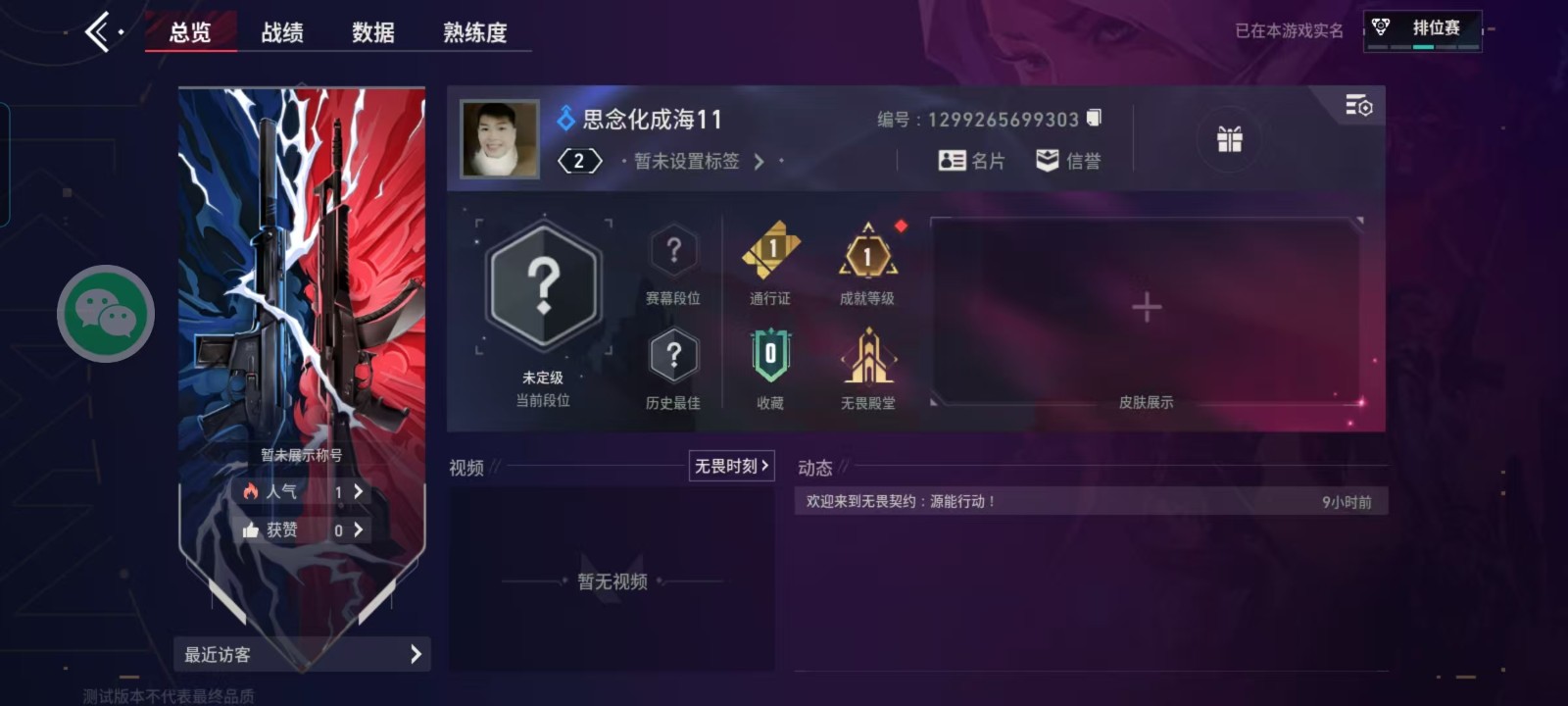Switch to the 熟练度 tab

475,32
